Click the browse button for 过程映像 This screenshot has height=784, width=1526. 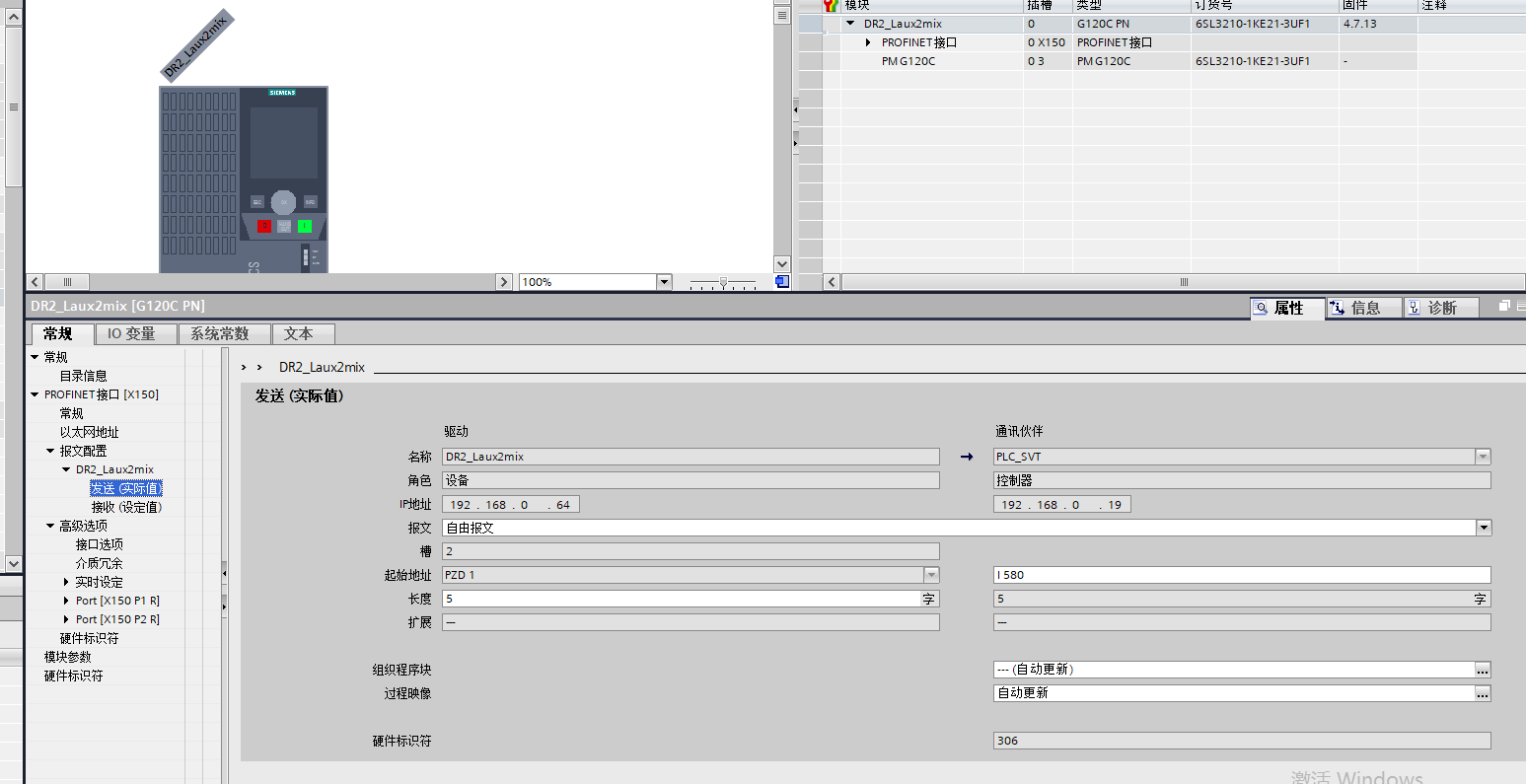(1483, 693)
